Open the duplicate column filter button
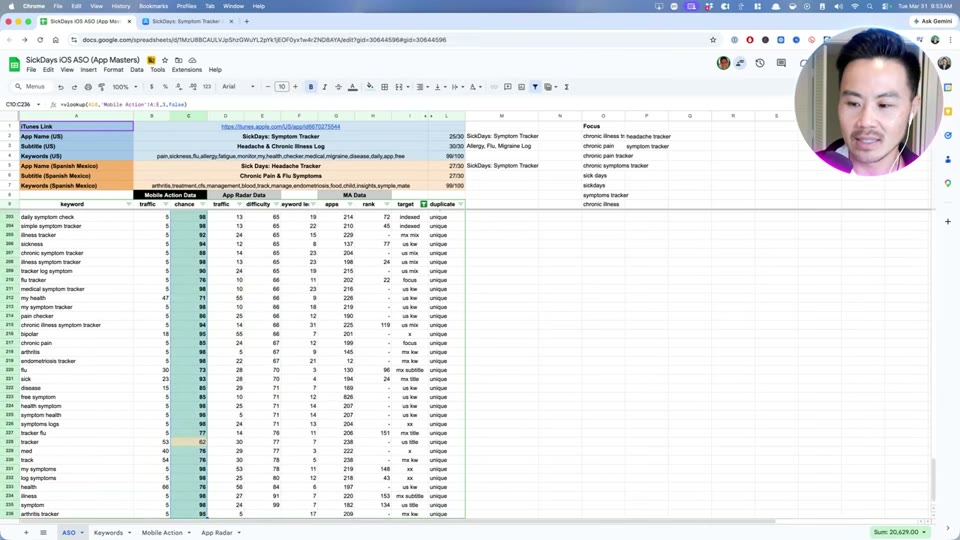 460,204
